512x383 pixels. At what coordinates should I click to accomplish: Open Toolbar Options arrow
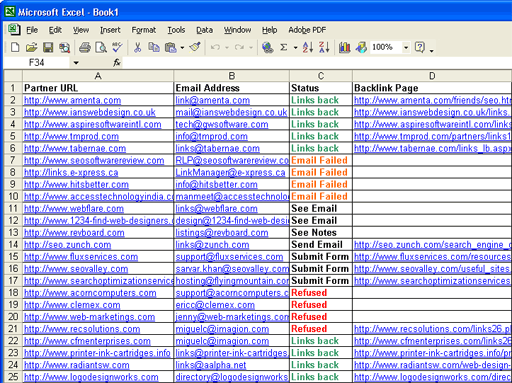pos(432,51)
